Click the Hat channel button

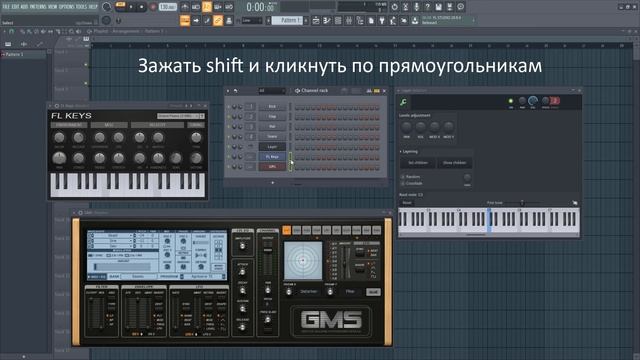[x=272, y=127]
